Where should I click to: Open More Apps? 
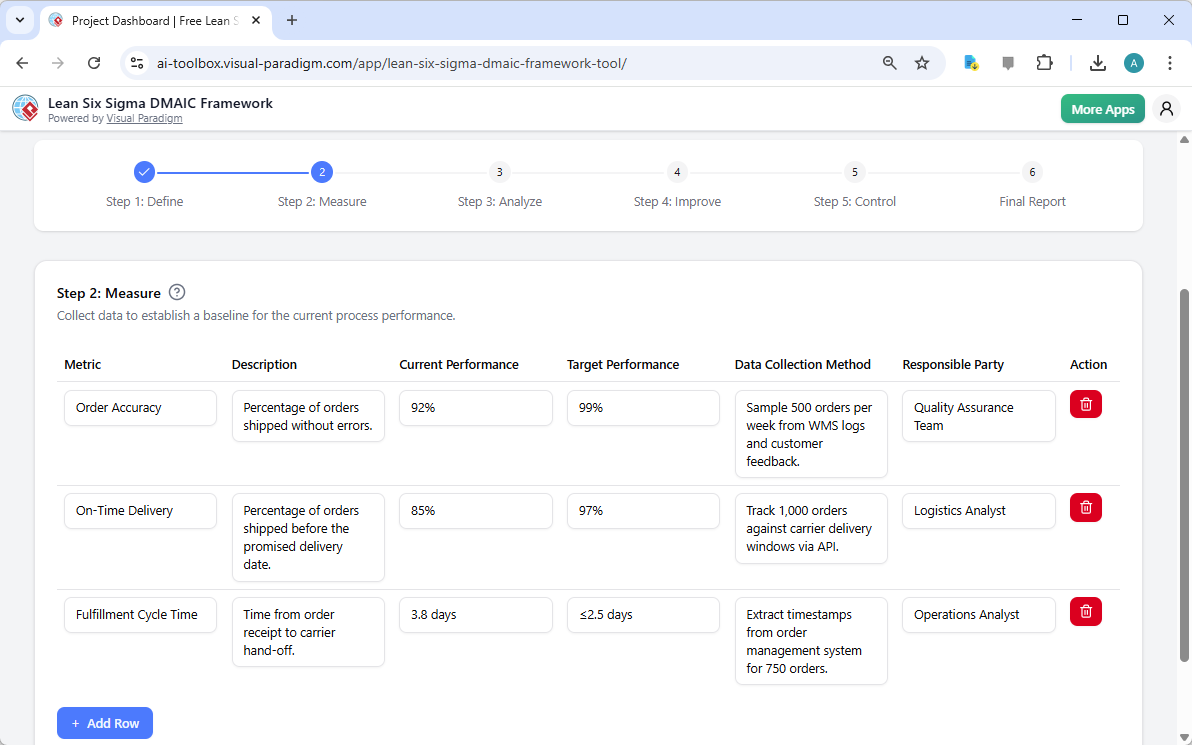click(x=1102, y=108)
